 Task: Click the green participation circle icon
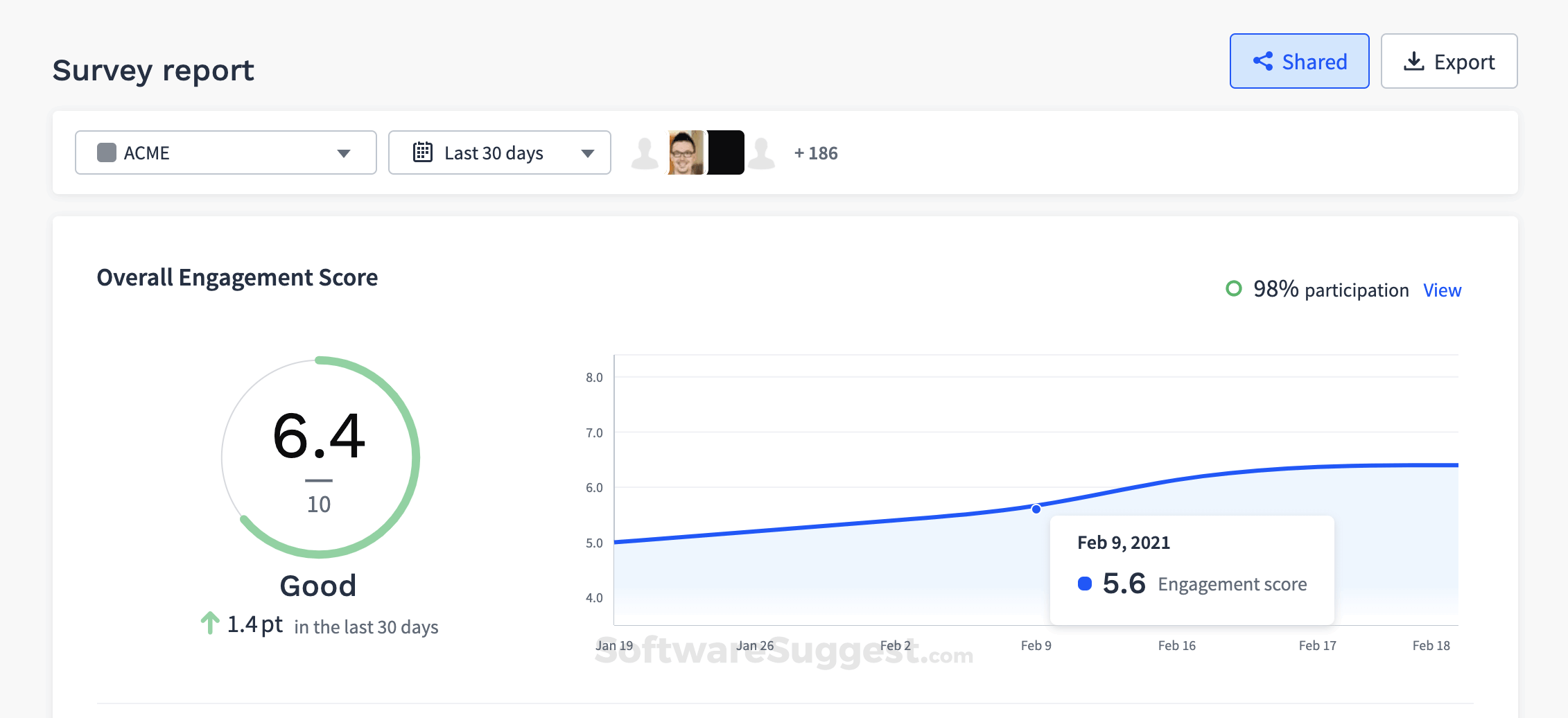pyautogui.click(x=1234, y=288)
